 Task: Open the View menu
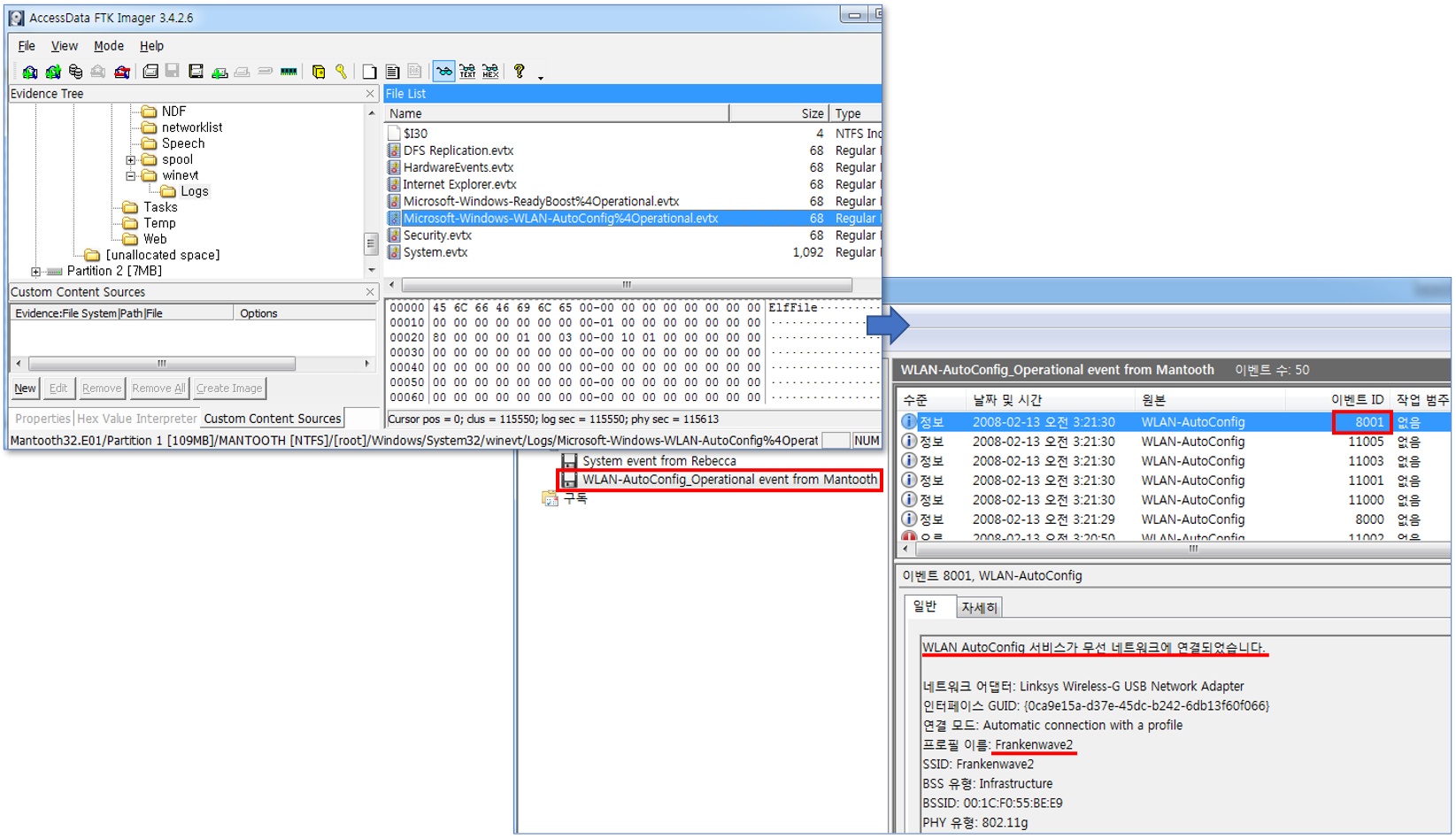[x=65, y=46]
